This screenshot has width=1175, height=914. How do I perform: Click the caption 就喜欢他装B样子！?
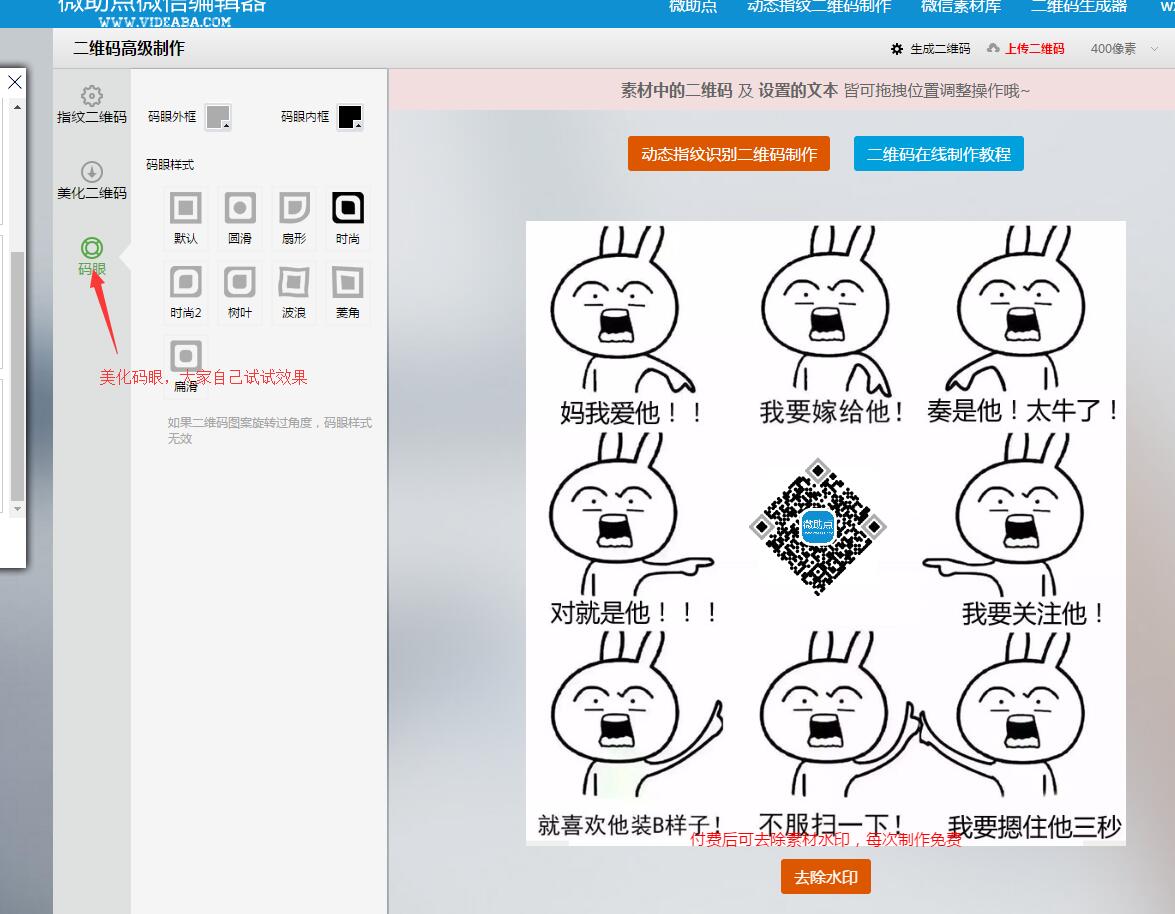tap(630, 825)
